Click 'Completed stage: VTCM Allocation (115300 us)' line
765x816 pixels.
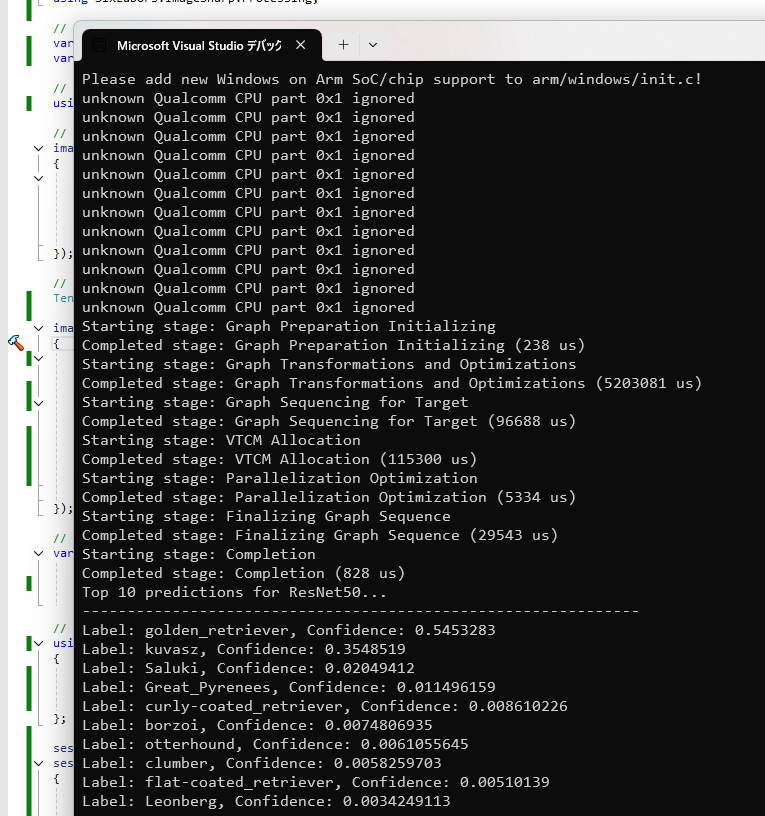pyautogui.click(x=279, y=459)
